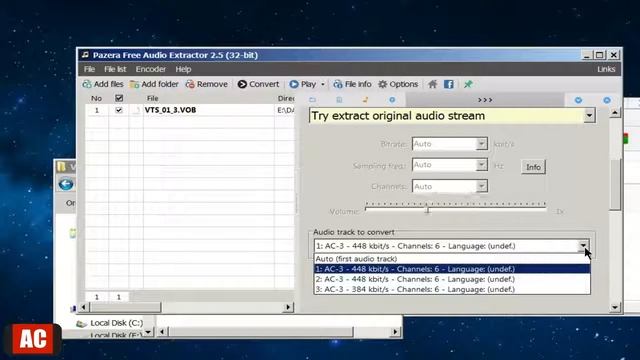
Task: Select the VTS_01_3.VOB file name
Action: point(170,110)
